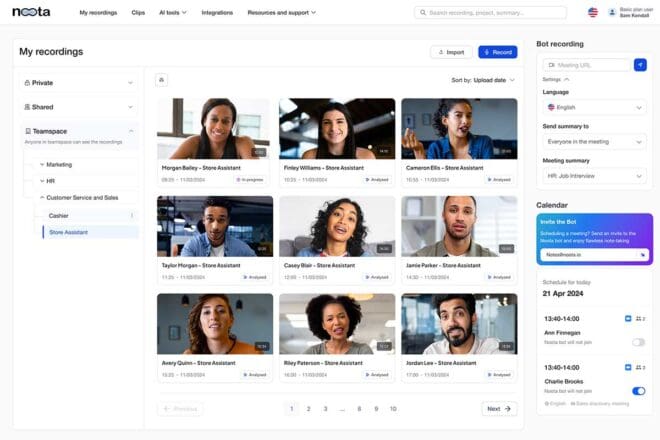
Task: Click the icon button above recordings grid
Action: (x=162, y=80)
